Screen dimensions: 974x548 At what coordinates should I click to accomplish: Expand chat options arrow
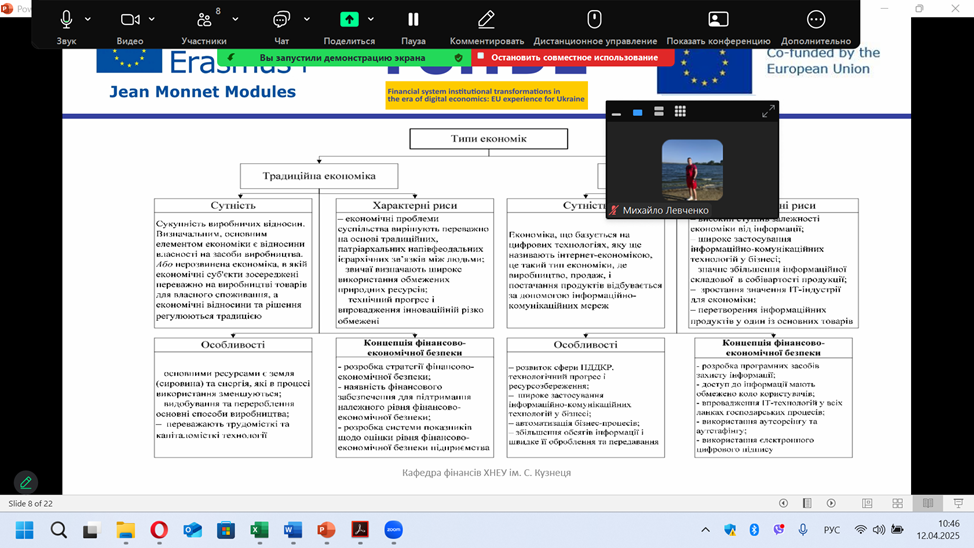tap(307, 19)
